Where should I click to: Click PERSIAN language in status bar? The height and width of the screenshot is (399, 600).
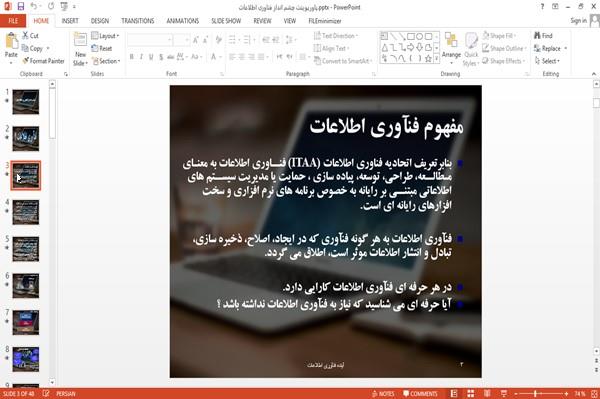[66, 394]
